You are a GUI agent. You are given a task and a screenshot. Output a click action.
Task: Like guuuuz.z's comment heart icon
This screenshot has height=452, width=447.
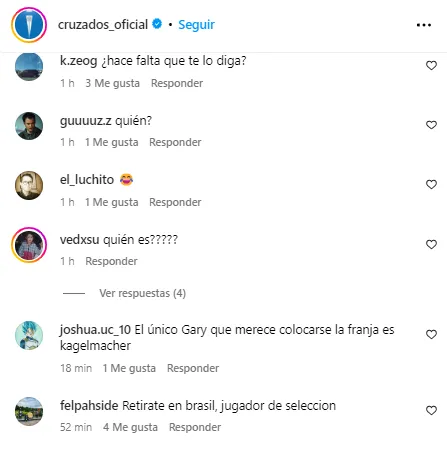click(431, 125)
